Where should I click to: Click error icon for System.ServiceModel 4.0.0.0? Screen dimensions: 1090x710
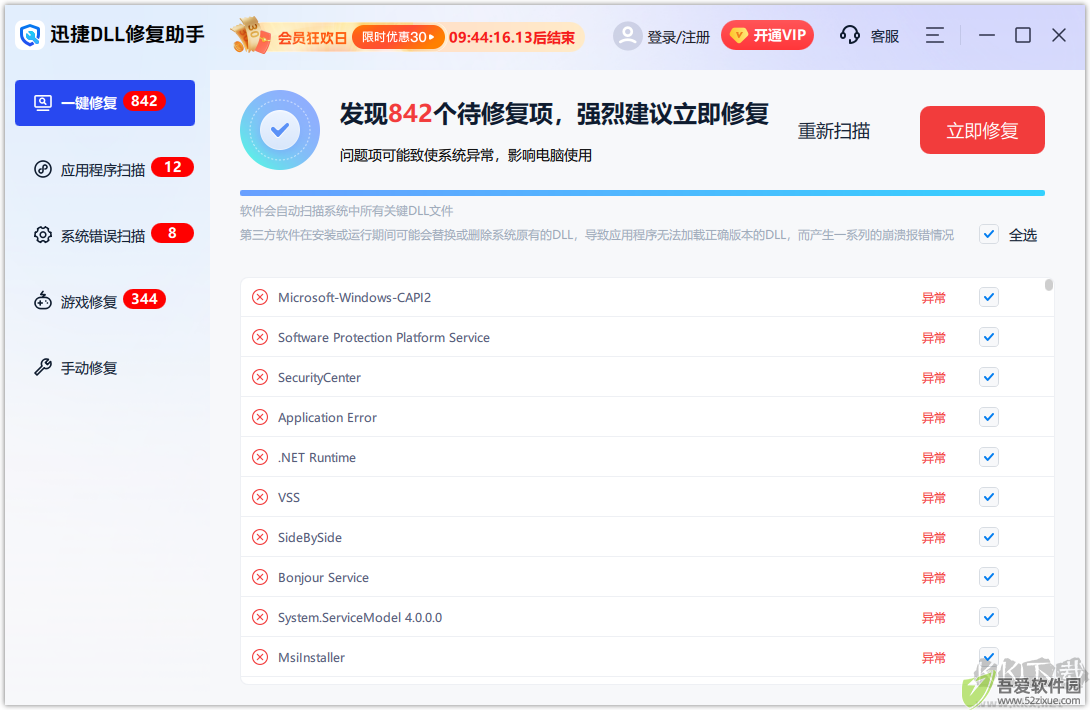(260, 618)
